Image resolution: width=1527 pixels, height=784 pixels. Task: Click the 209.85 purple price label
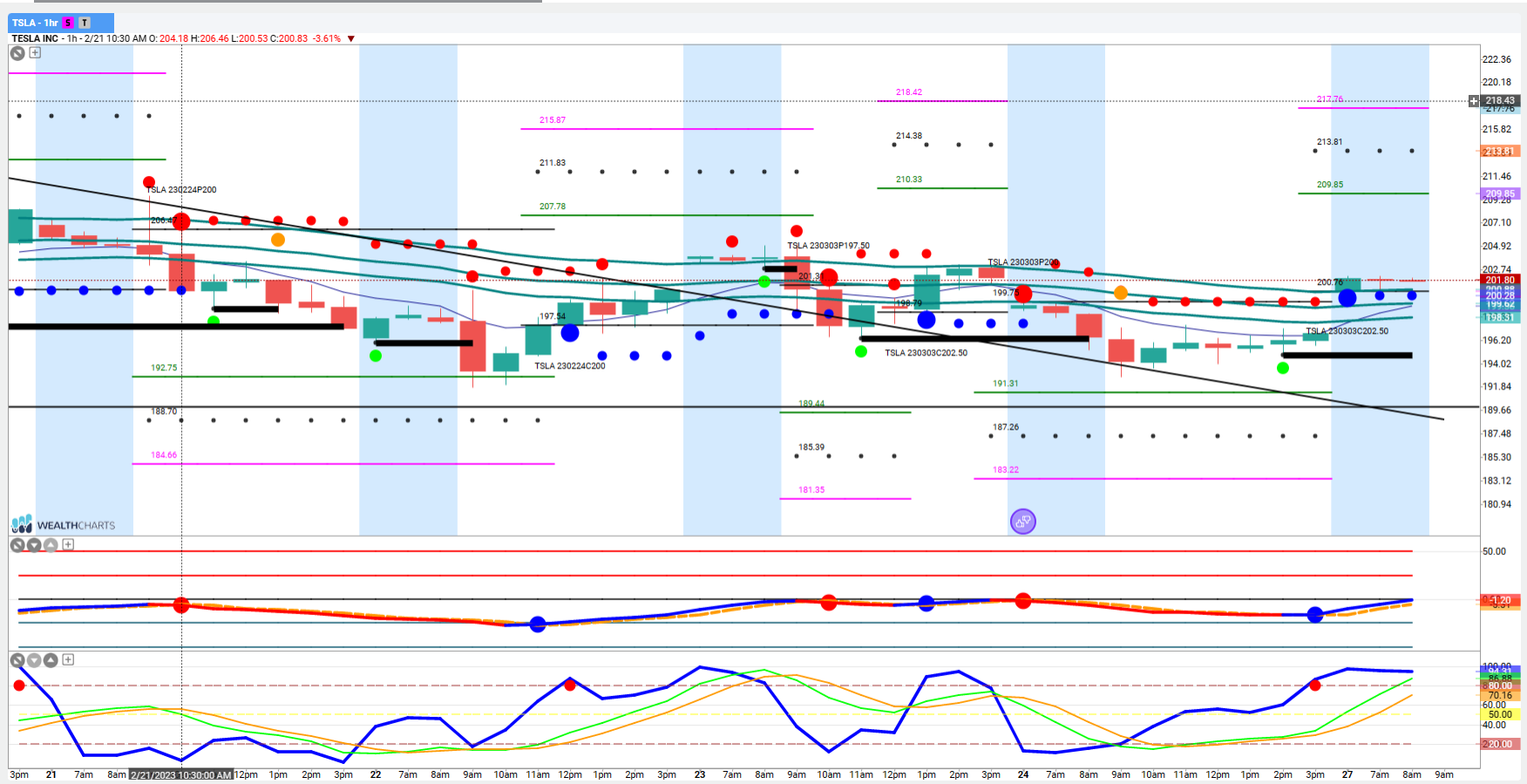(1501, 194)
